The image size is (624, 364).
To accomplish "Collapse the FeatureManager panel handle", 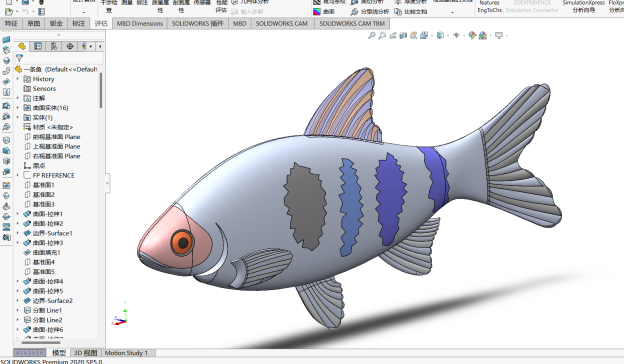I will (x=107, y=183).
